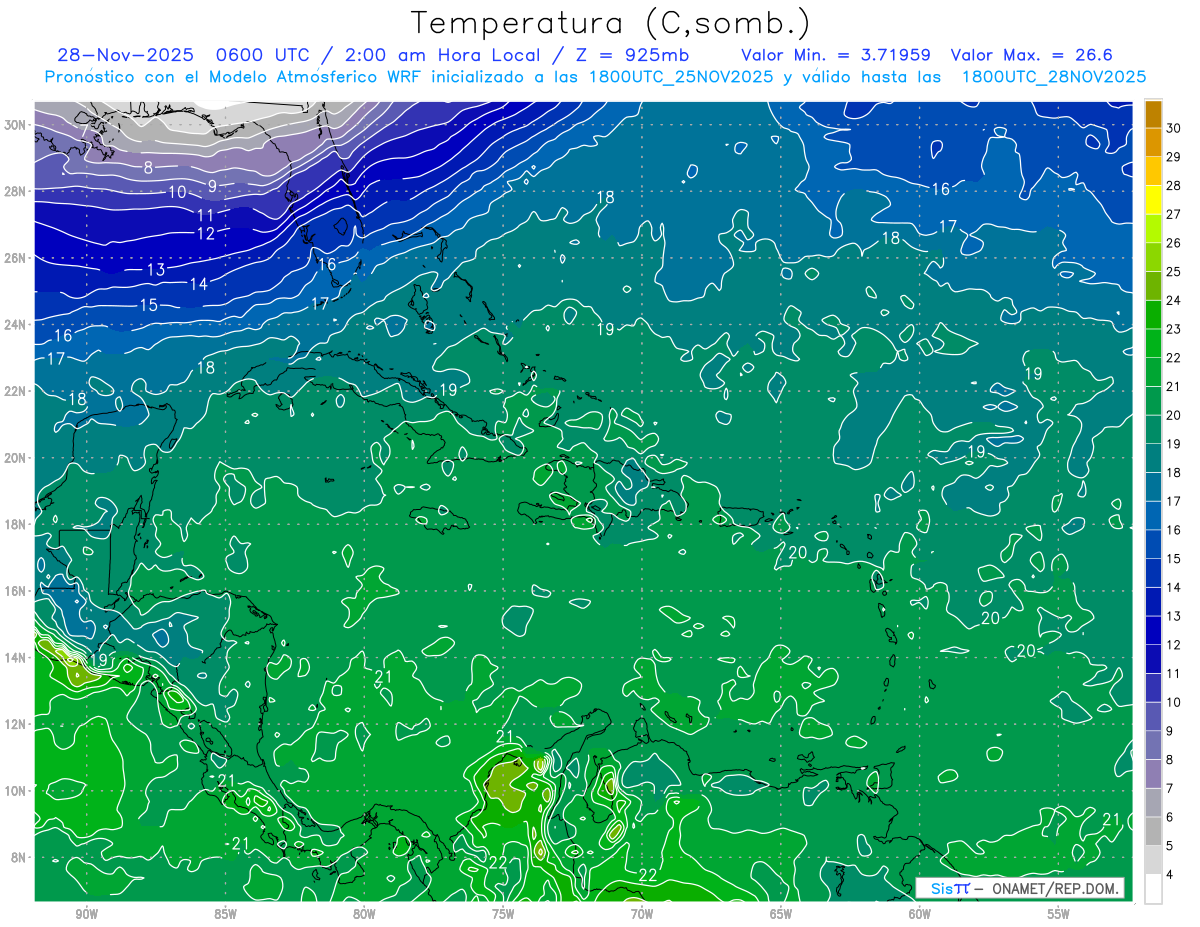Click the "11" contour label on the map
This screenshot has width=1200, height=927.
206,215
